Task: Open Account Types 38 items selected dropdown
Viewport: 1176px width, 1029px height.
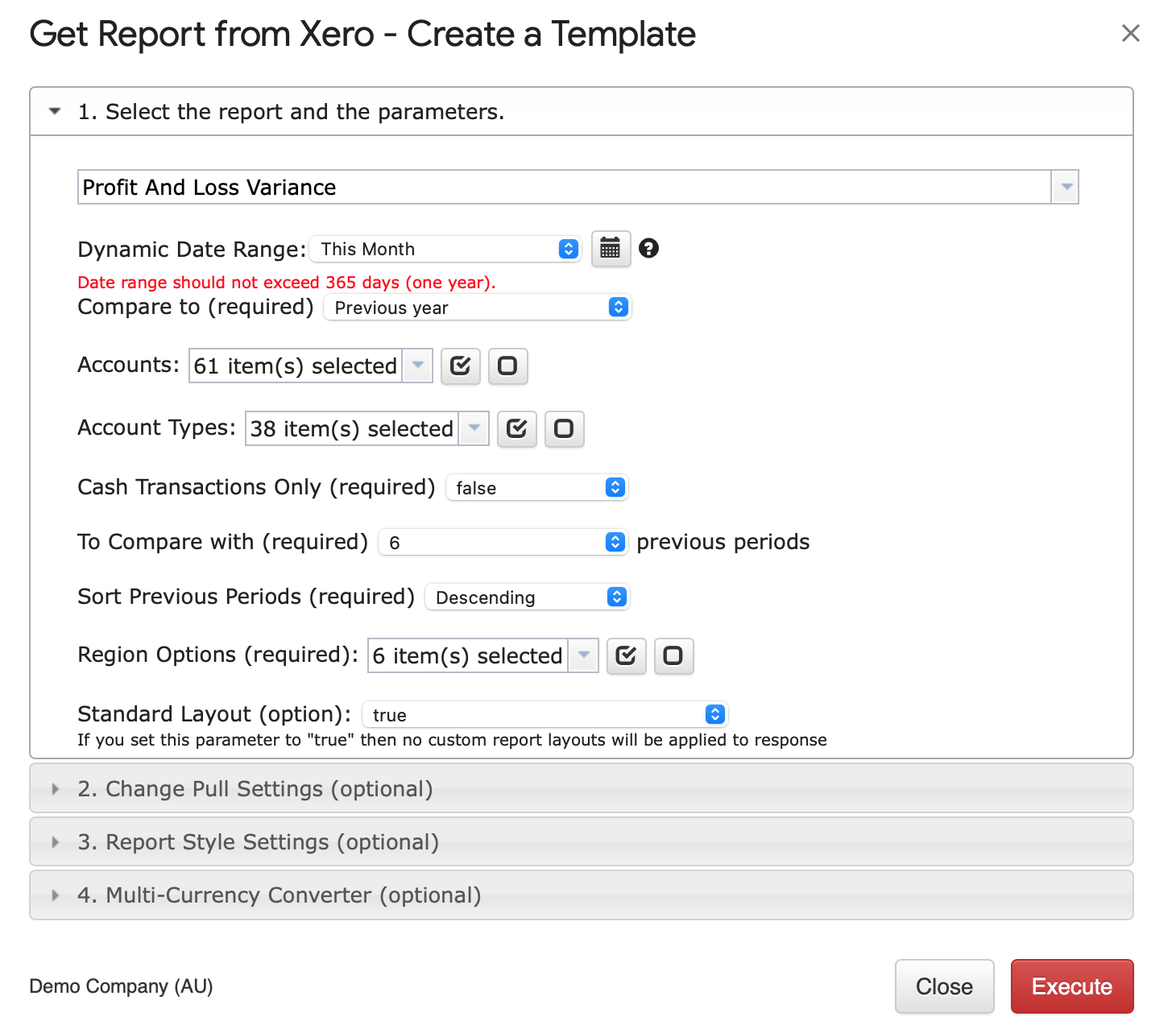Action: [367, 429]
